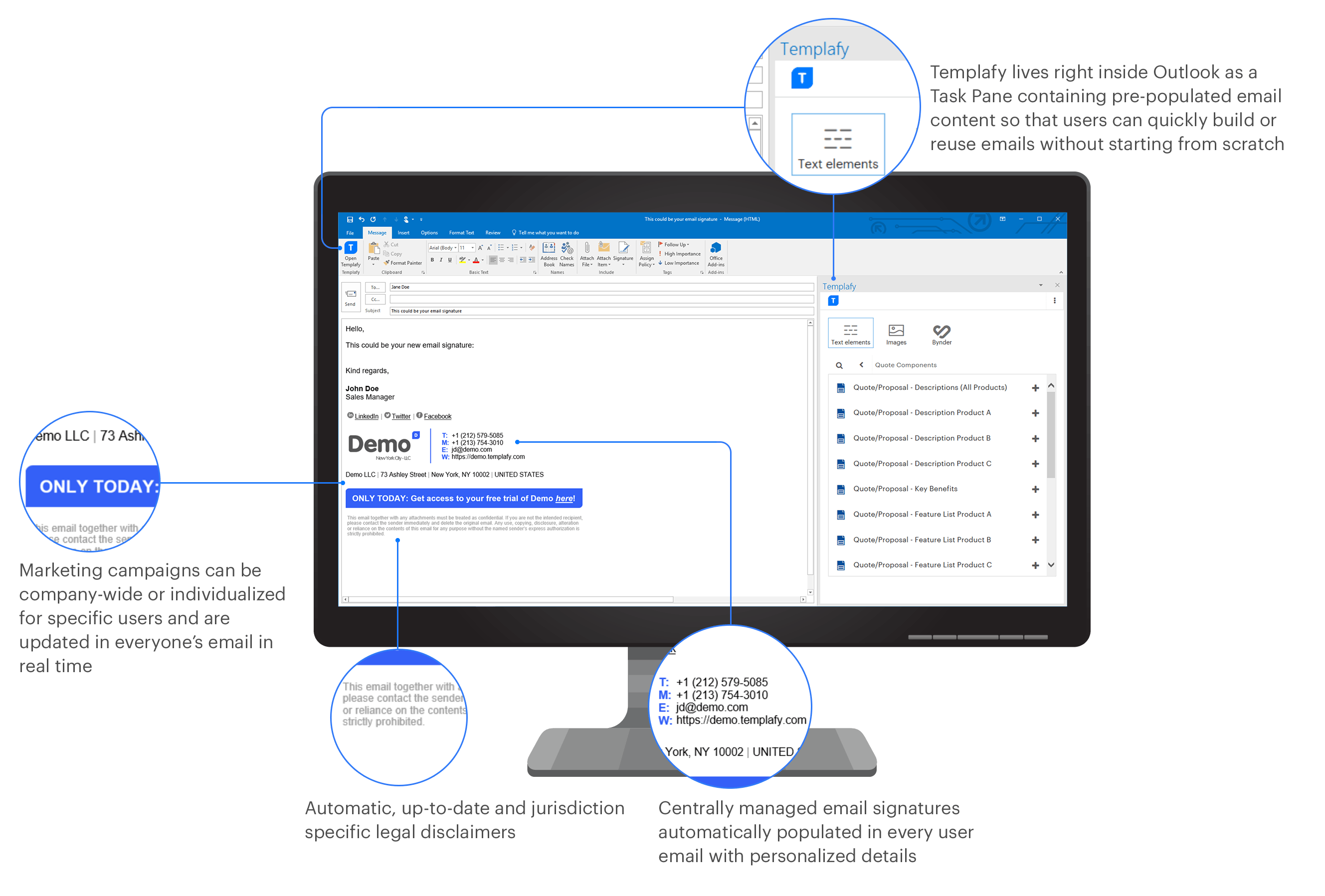Open the Images section in Templafy pane
Viewport: 1325px width, 896px height.
point(896,334)
